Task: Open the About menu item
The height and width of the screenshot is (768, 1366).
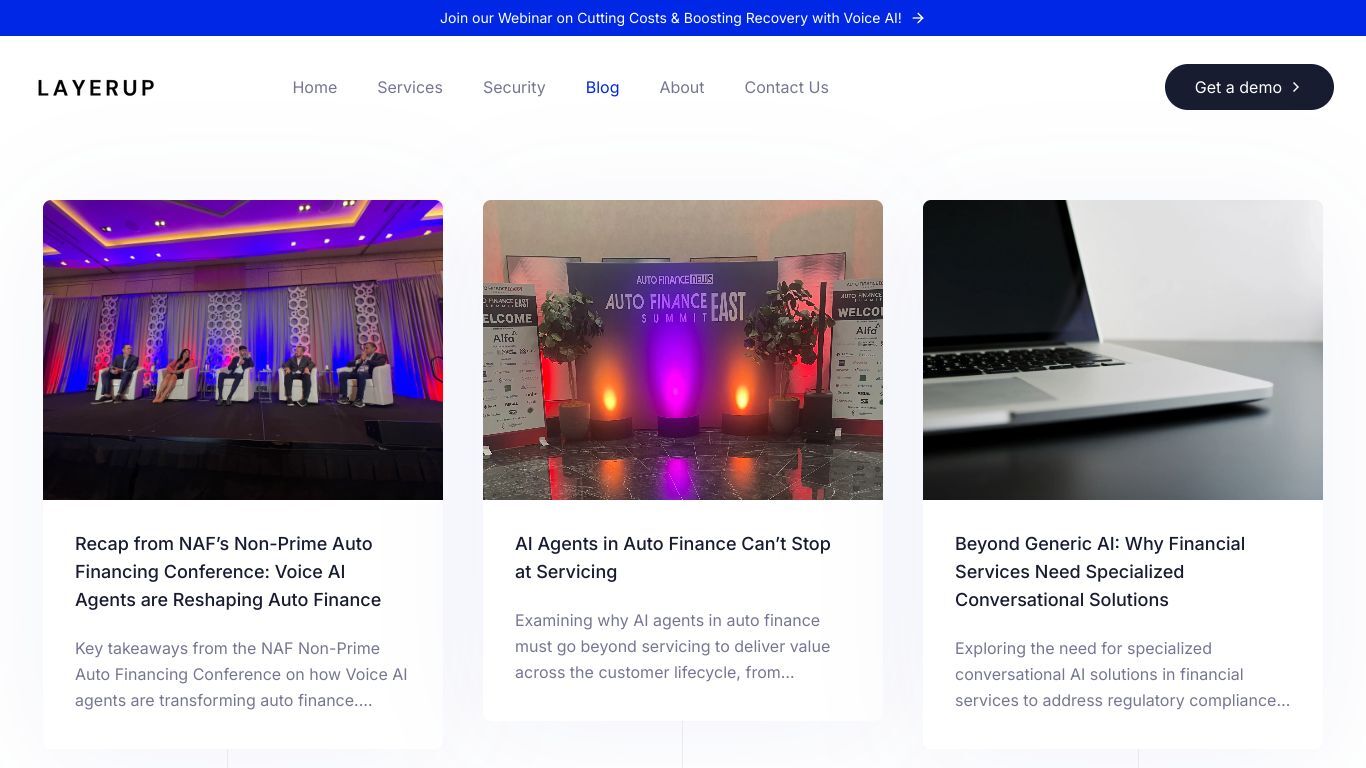Action: click(682, 87)
